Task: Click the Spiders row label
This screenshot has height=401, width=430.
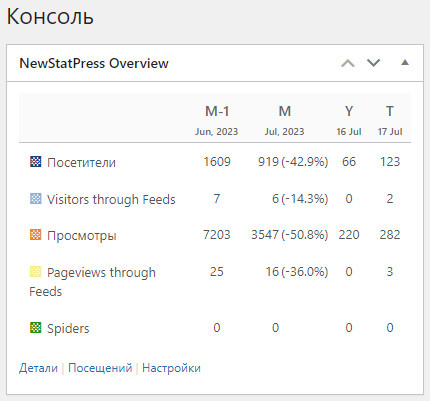Action: point(68,329)
